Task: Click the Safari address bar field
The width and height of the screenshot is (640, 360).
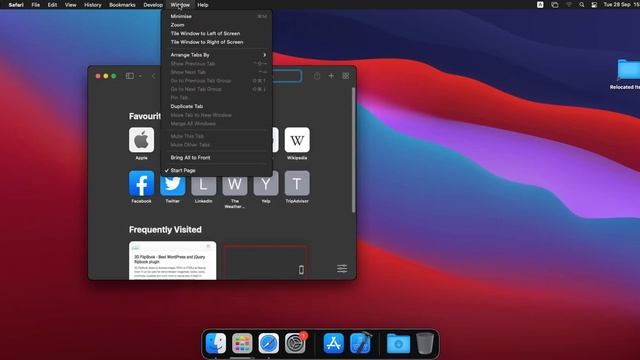Action: (x=287, y=76)
